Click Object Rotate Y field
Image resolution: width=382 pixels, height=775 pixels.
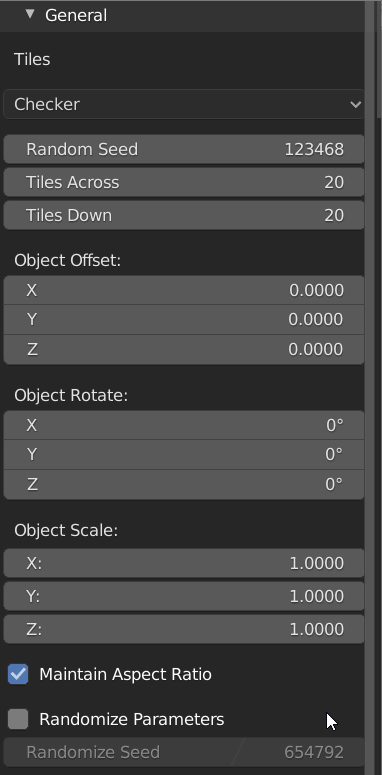click(184, 454)
